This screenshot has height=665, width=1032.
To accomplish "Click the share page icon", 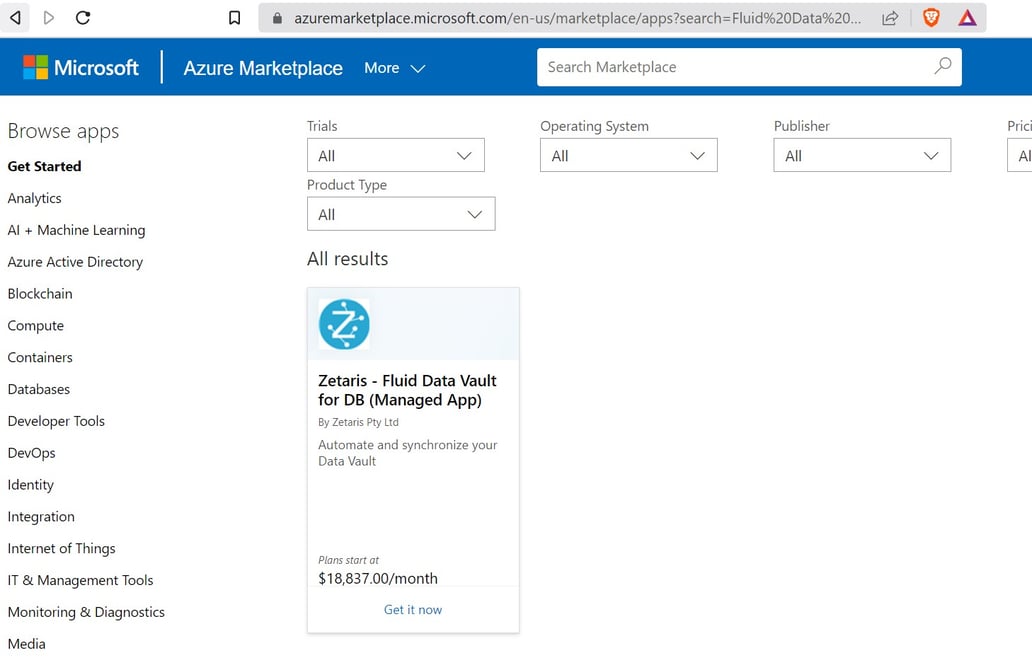I will (x=890, y=18).
